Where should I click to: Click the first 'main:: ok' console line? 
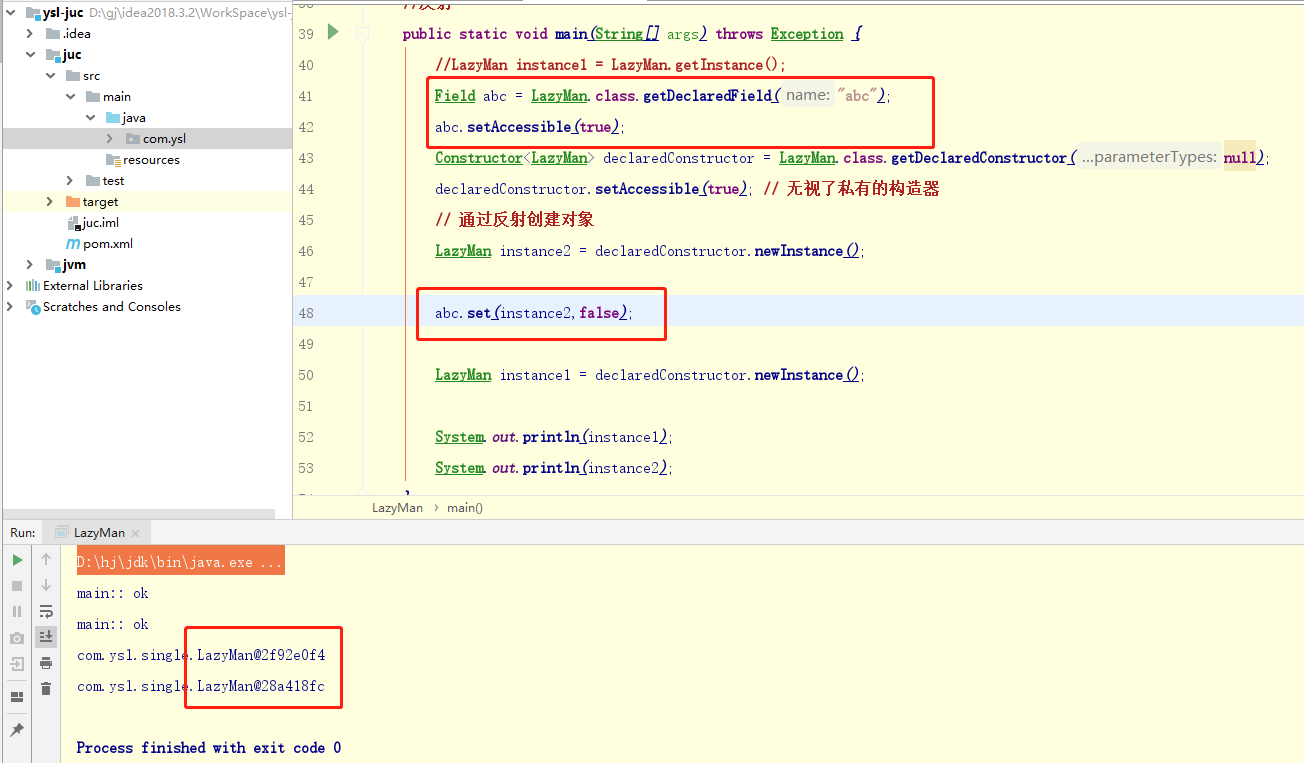(112, 593)
